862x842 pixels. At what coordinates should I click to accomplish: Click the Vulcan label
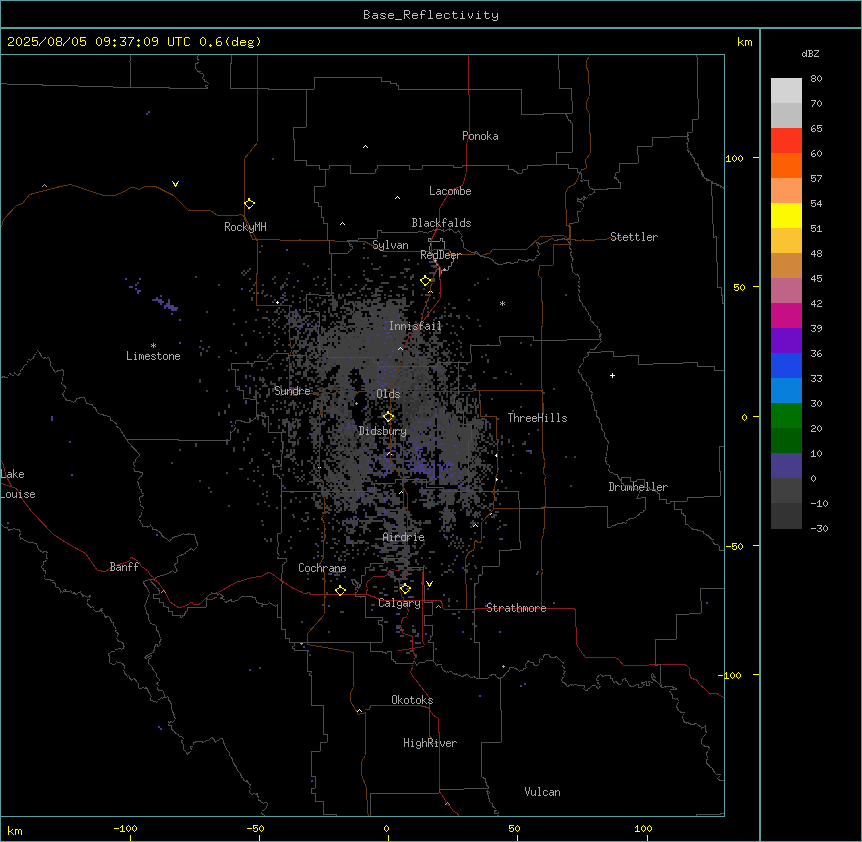[543, 792]
